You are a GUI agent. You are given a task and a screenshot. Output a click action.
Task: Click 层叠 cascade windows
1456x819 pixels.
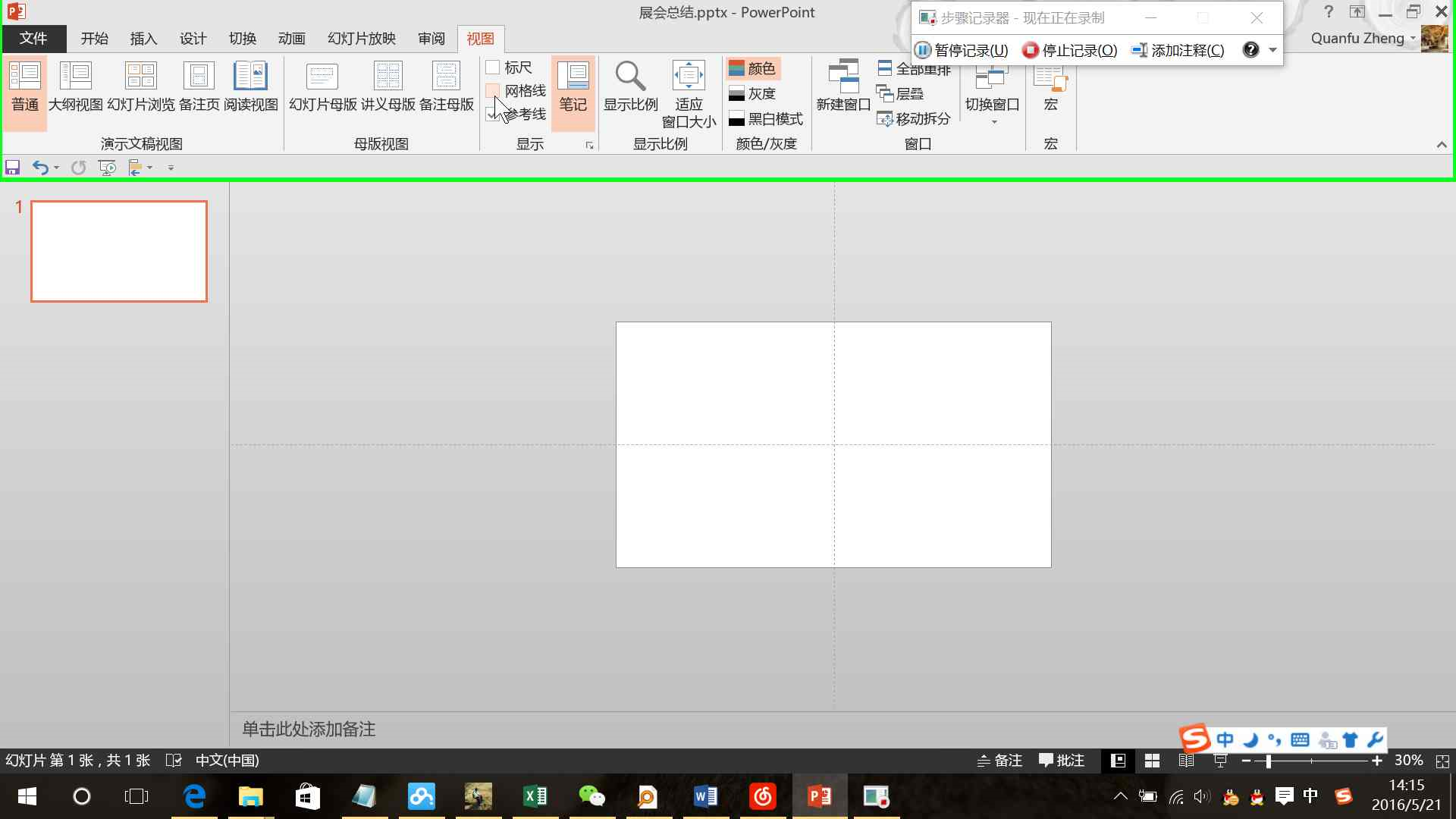[x=900, y=94]
